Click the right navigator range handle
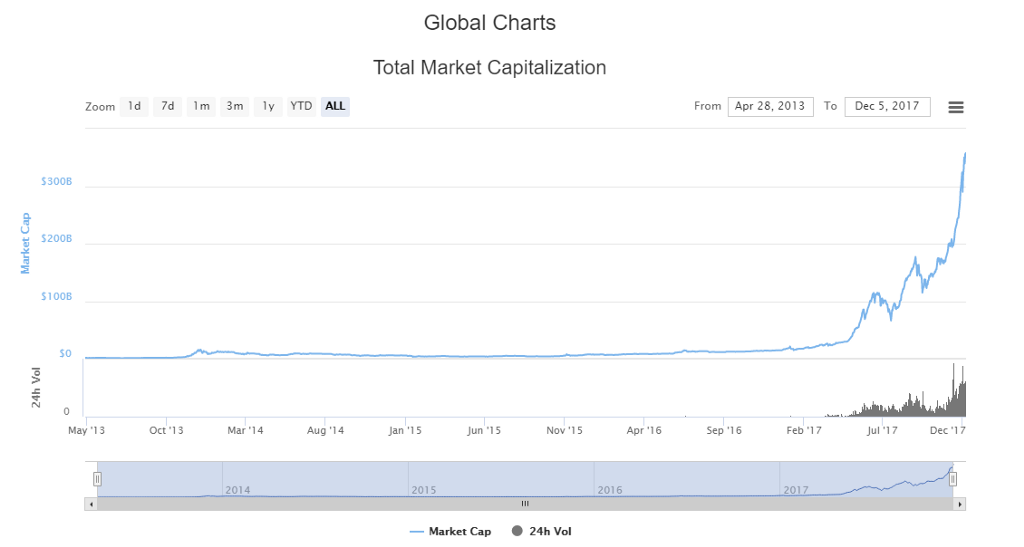This screenshot has width=1024, height=547. click(953, 479)
